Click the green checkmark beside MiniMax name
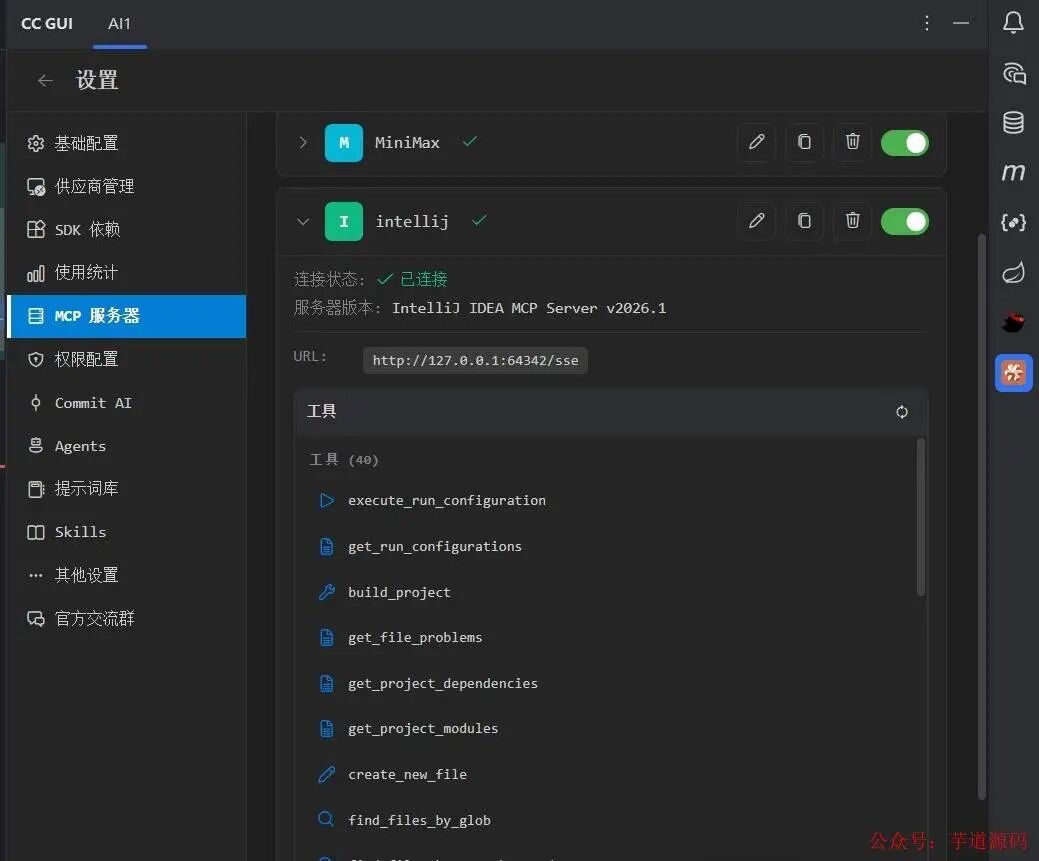Image resolution: width=1039 pixels, height=861 pixels. (x=470, y=141)
